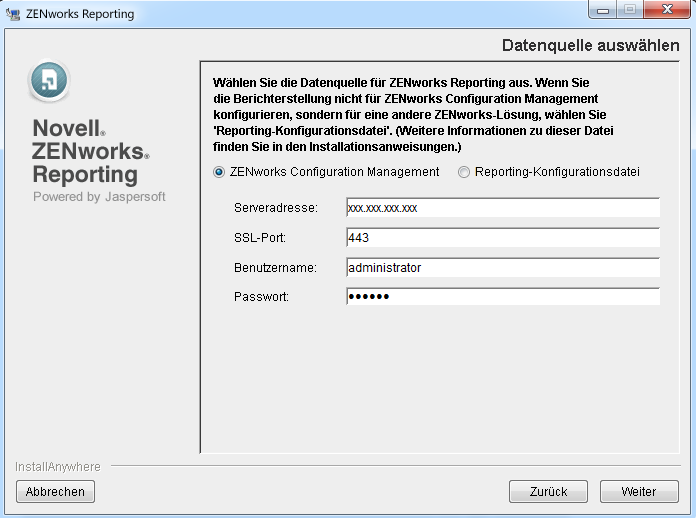This screenshot has width=696, height=518.
Task: Click the Datenquelle auswählen heading
Action: point(590,45)
